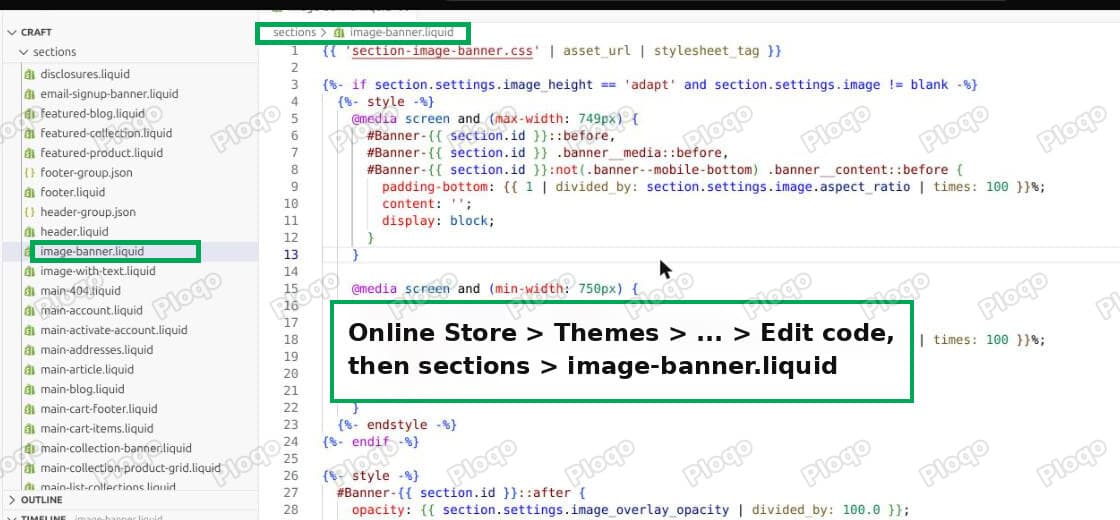
Task: Click 'image_overlay_opacity' on line 28
Action: [x=650, y=510]
